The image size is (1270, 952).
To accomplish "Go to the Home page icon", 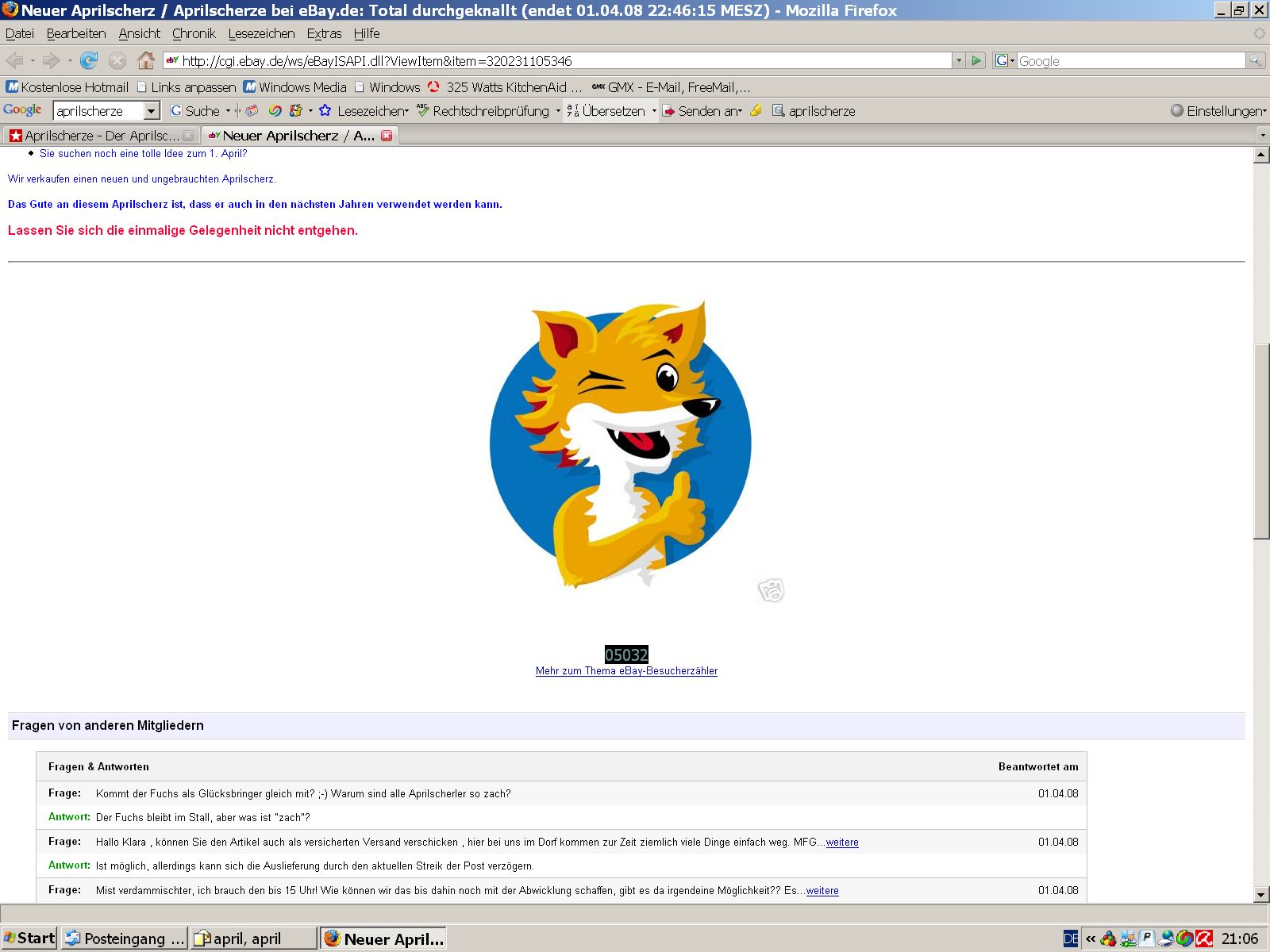I will pyautogui.click(x=146, y=60).
